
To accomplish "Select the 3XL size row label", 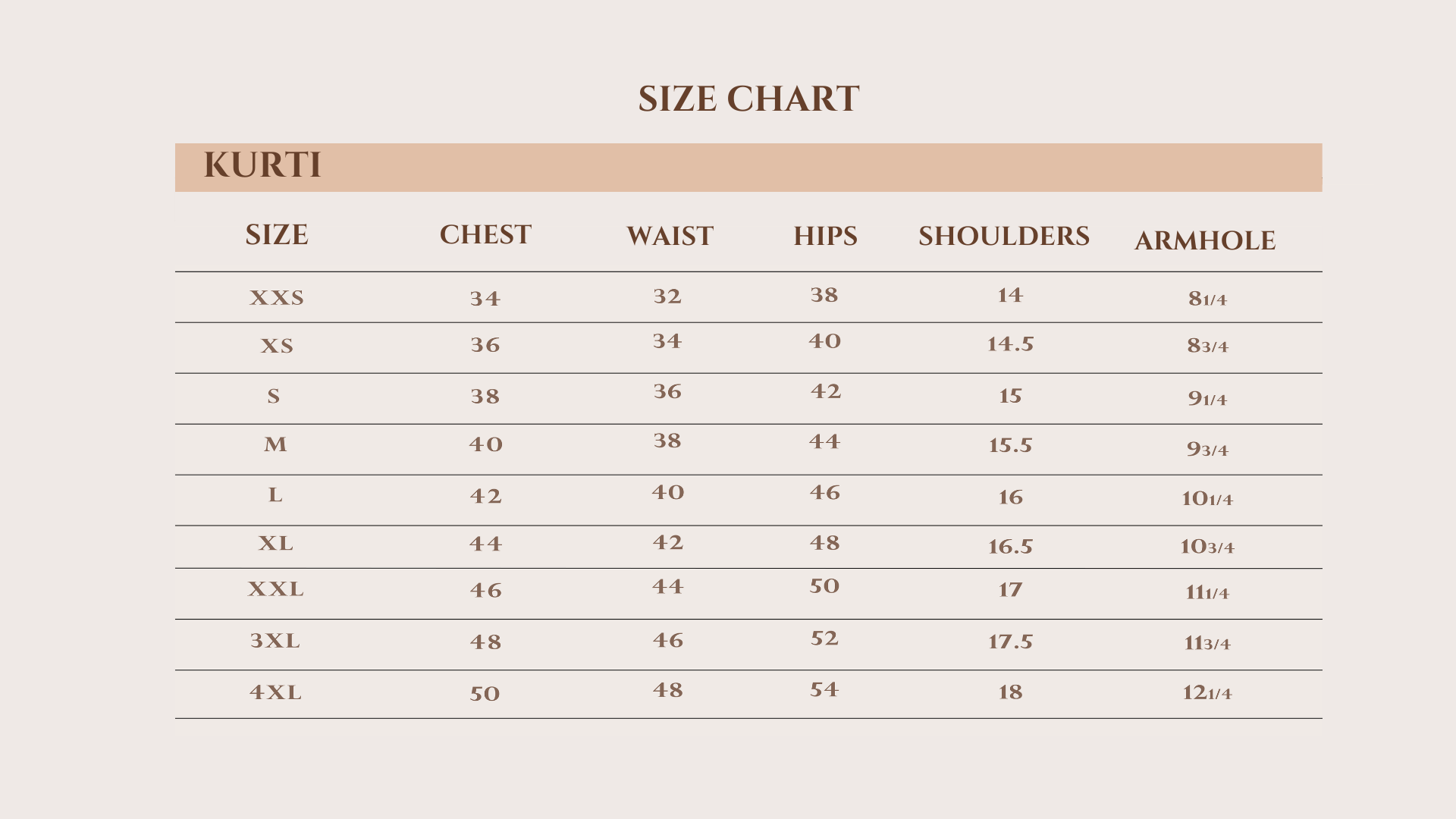I will point(275,641).
